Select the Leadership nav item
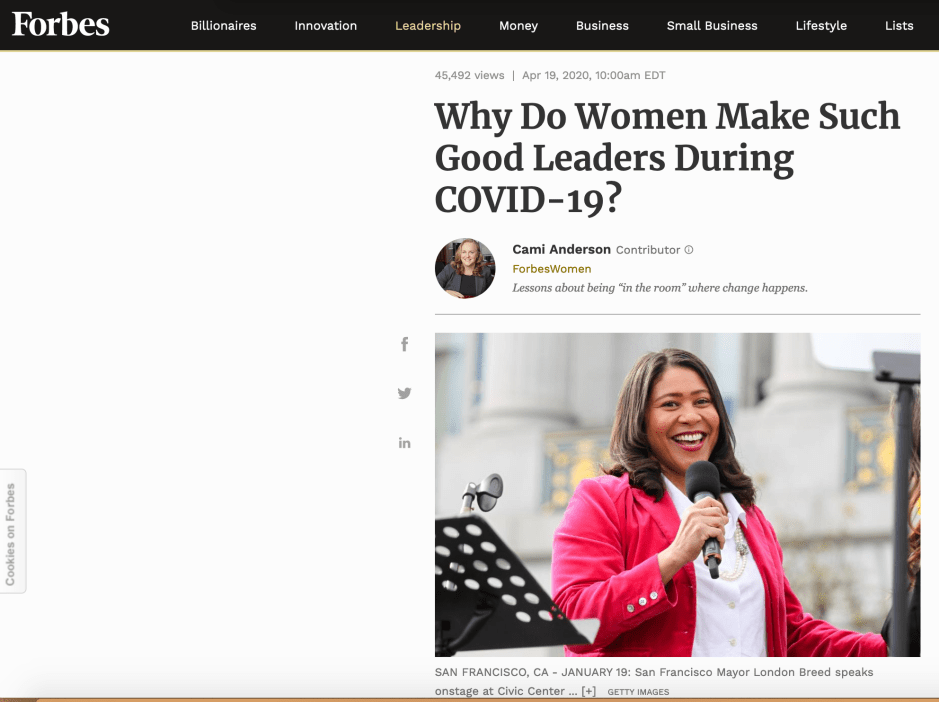The height and width of the screenshot is (702, 939). coord(428,26)
